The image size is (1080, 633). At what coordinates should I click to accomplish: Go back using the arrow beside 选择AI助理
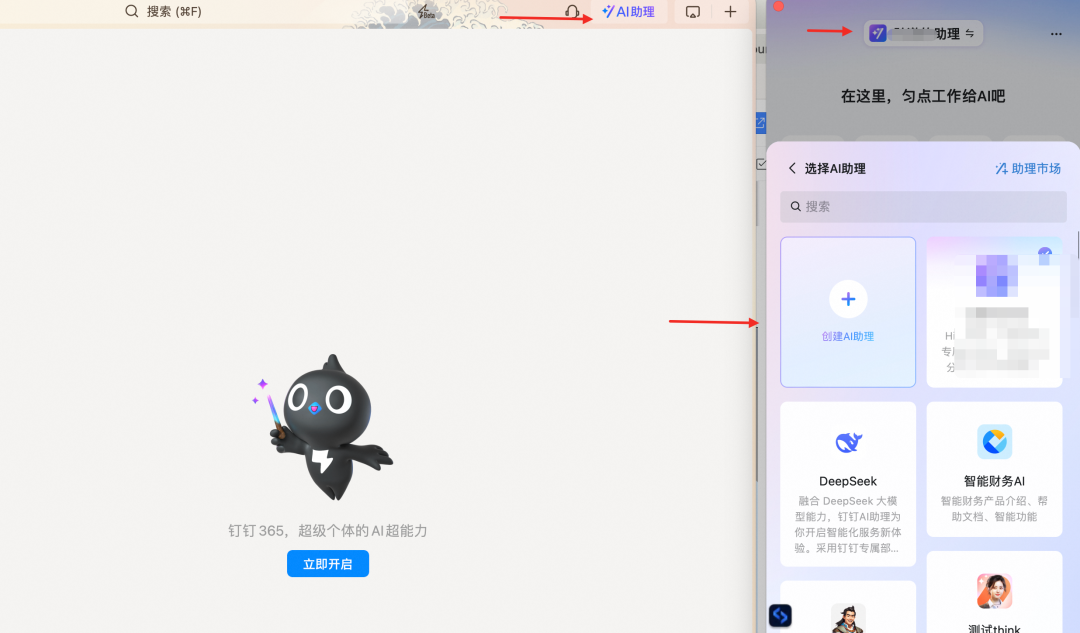tap(792, 168)
